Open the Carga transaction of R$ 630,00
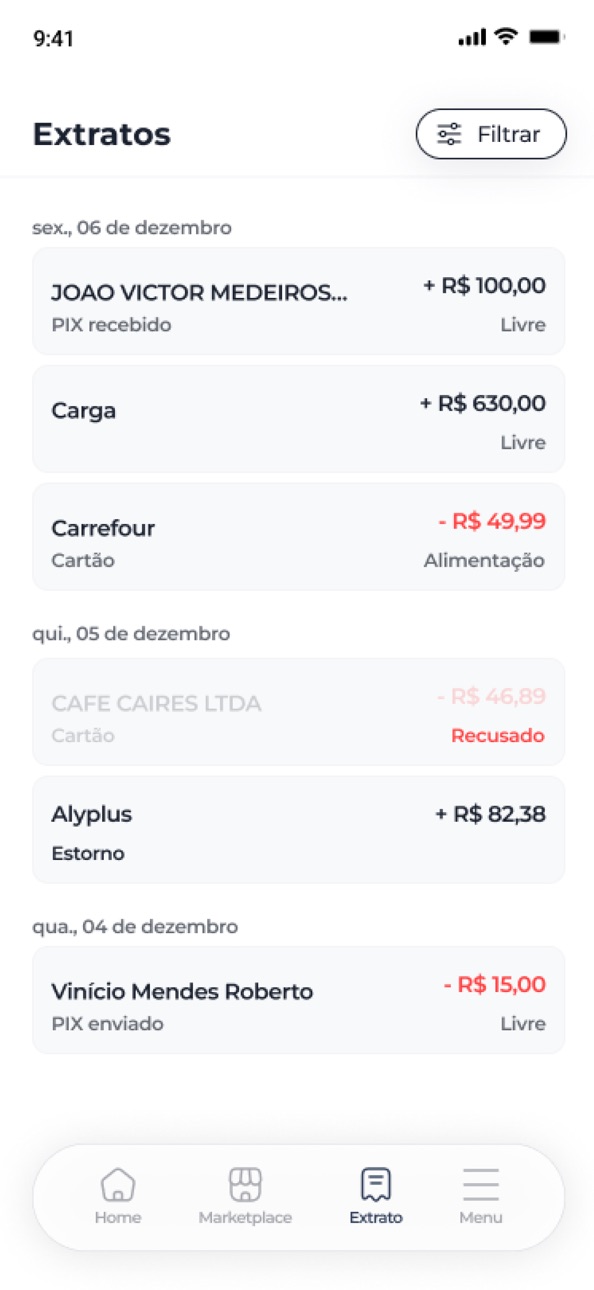Viewport: 594px width, 1290px height. click(298, 419)
